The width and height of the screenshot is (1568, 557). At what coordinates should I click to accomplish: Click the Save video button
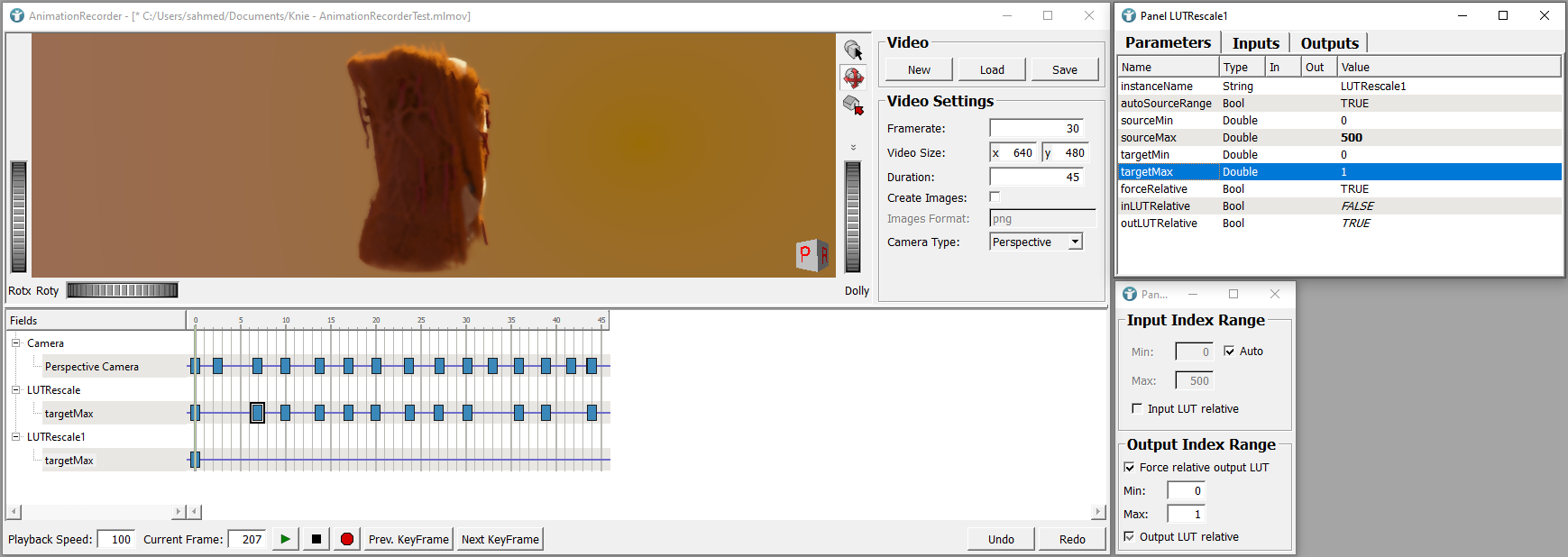click(1064, 70)
